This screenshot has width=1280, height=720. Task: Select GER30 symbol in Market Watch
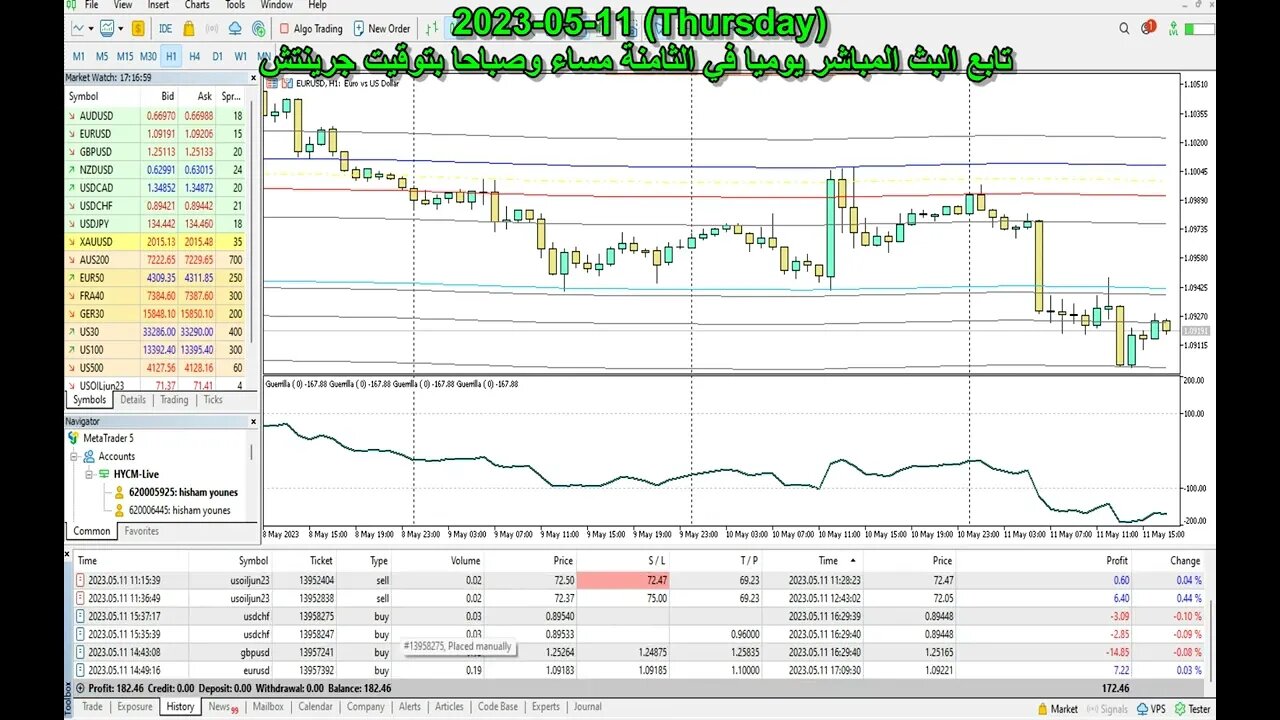tap(155, 313)
